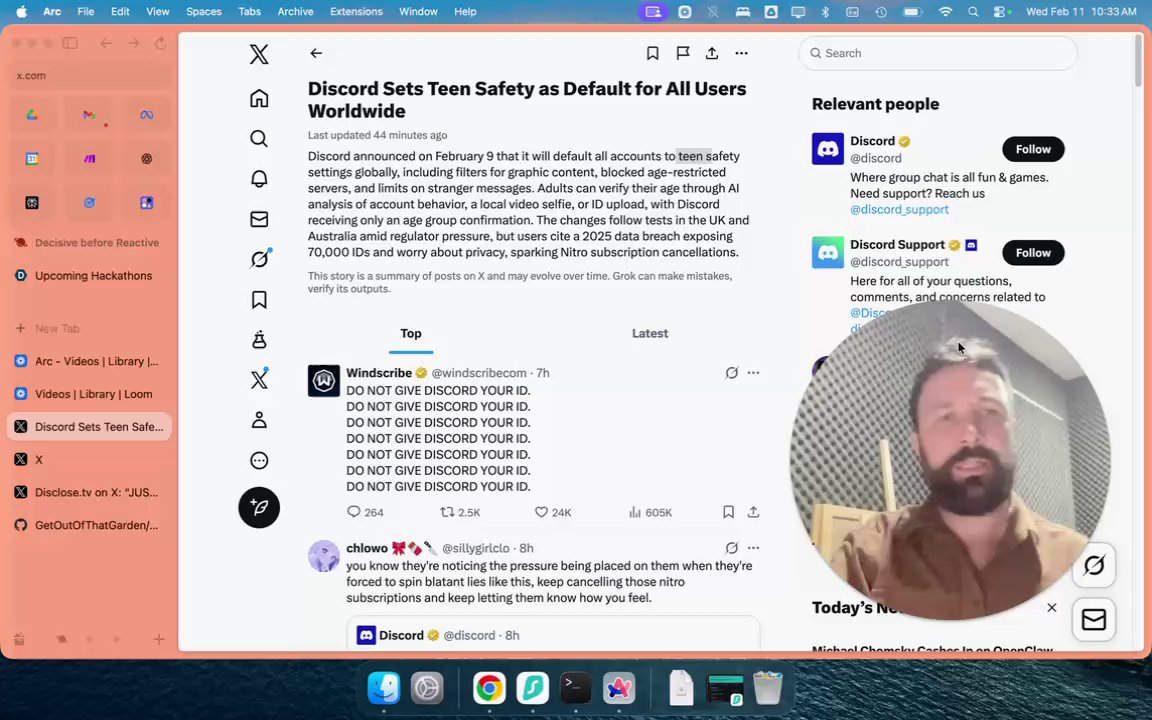Switch to Disclose.tv on X tab
The width and height of the screenshot is (1152, 720).
tap(88, 492)
